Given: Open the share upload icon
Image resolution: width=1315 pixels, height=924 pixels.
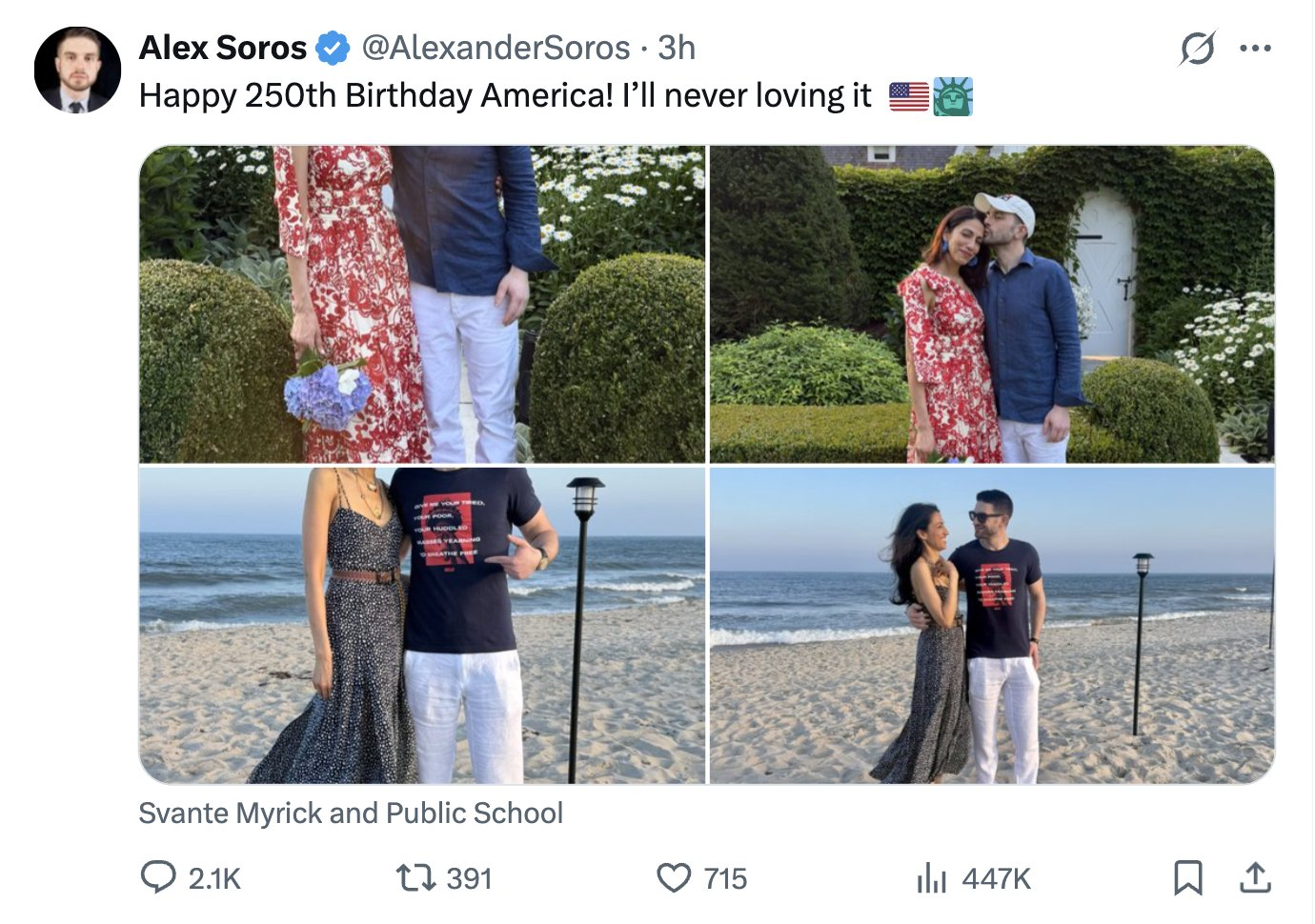Looking at the screenshot, I should coord(1255,877).
